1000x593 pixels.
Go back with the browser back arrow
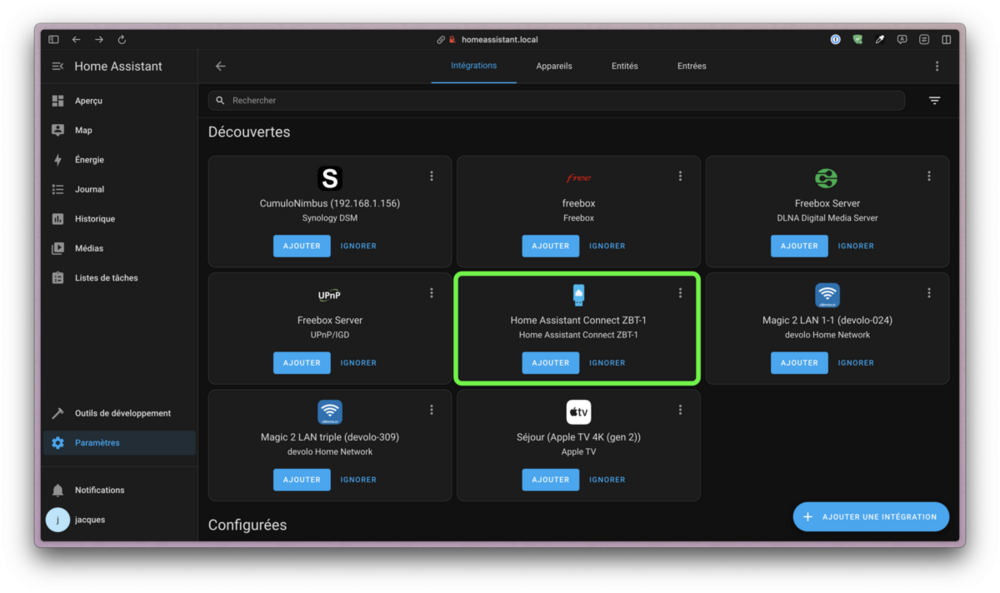77,40
